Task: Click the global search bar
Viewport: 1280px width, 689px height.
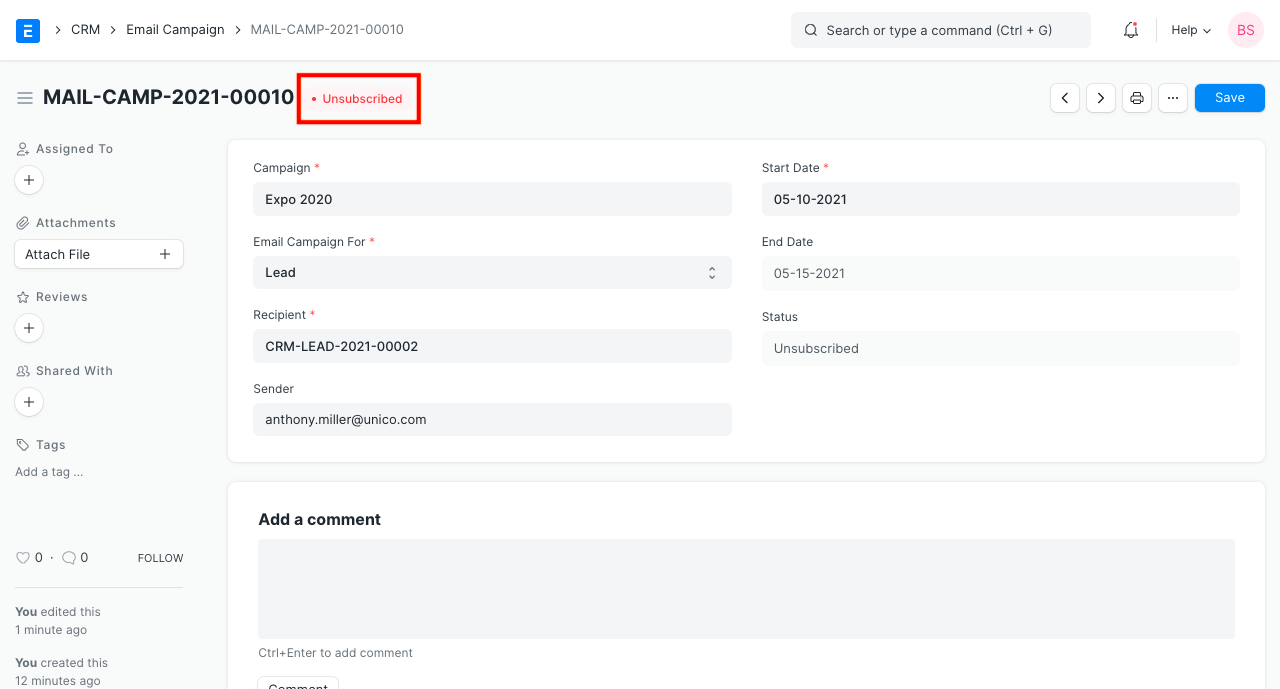Action: coord(940,30)
